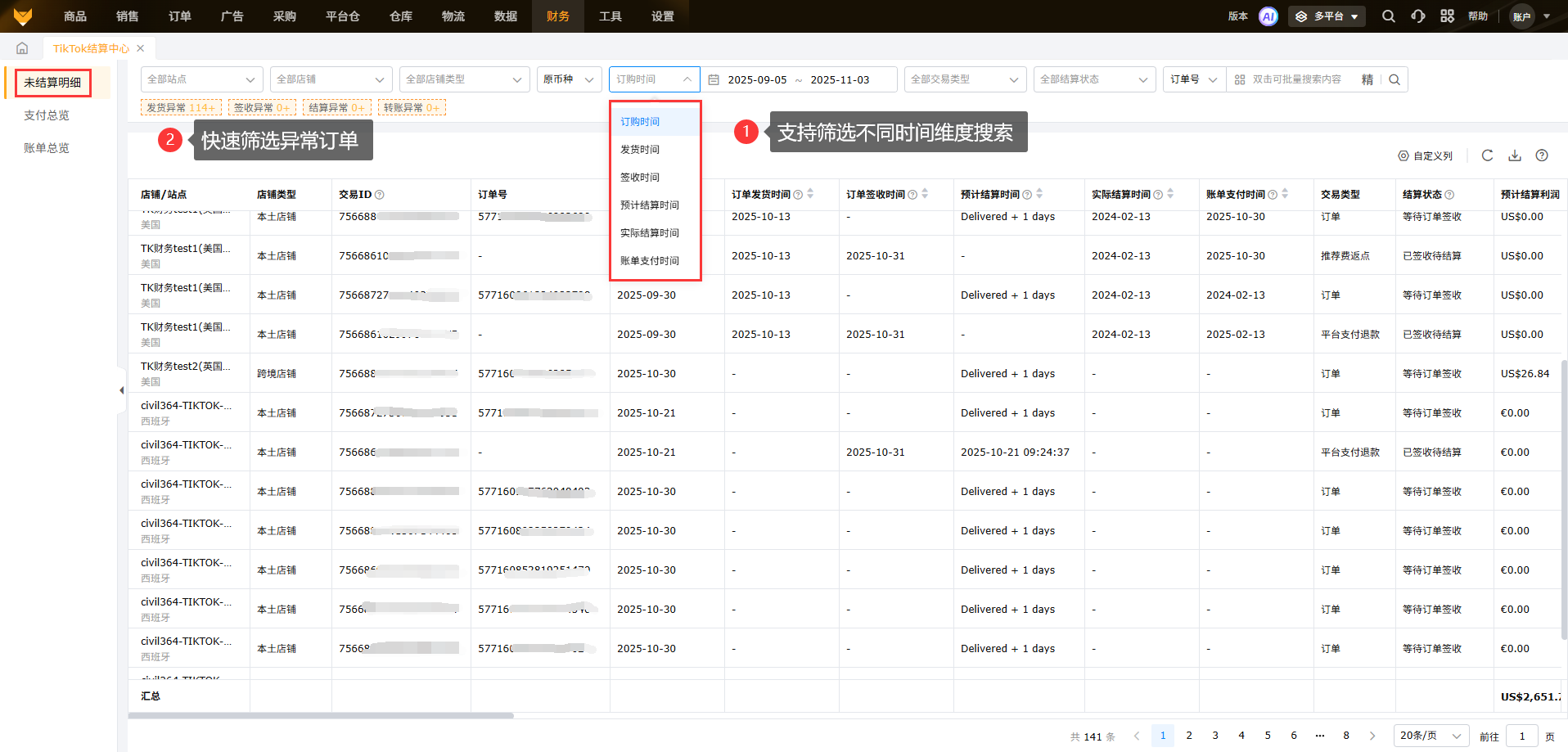The image size is (1568, 752).
Task: Click the horizontal scrollbar under the table
Action: click(x=321, y=715)
